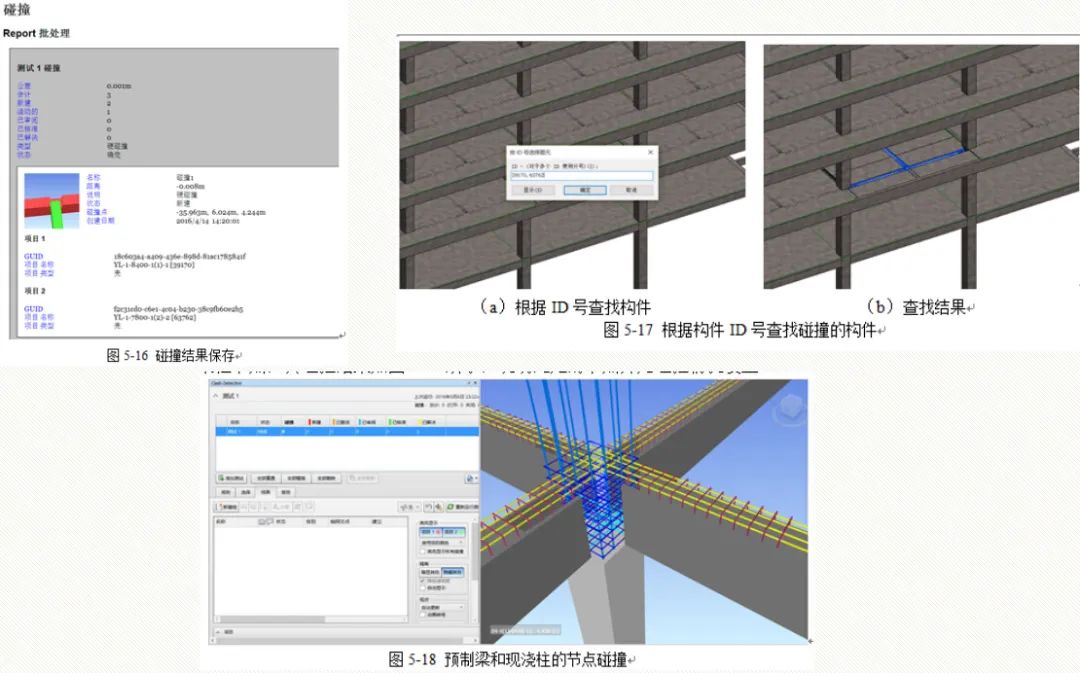The image size is (1080, 673).
Task: Open the viewpoint auto-update dropdown
Action: [x=442, y=608]
